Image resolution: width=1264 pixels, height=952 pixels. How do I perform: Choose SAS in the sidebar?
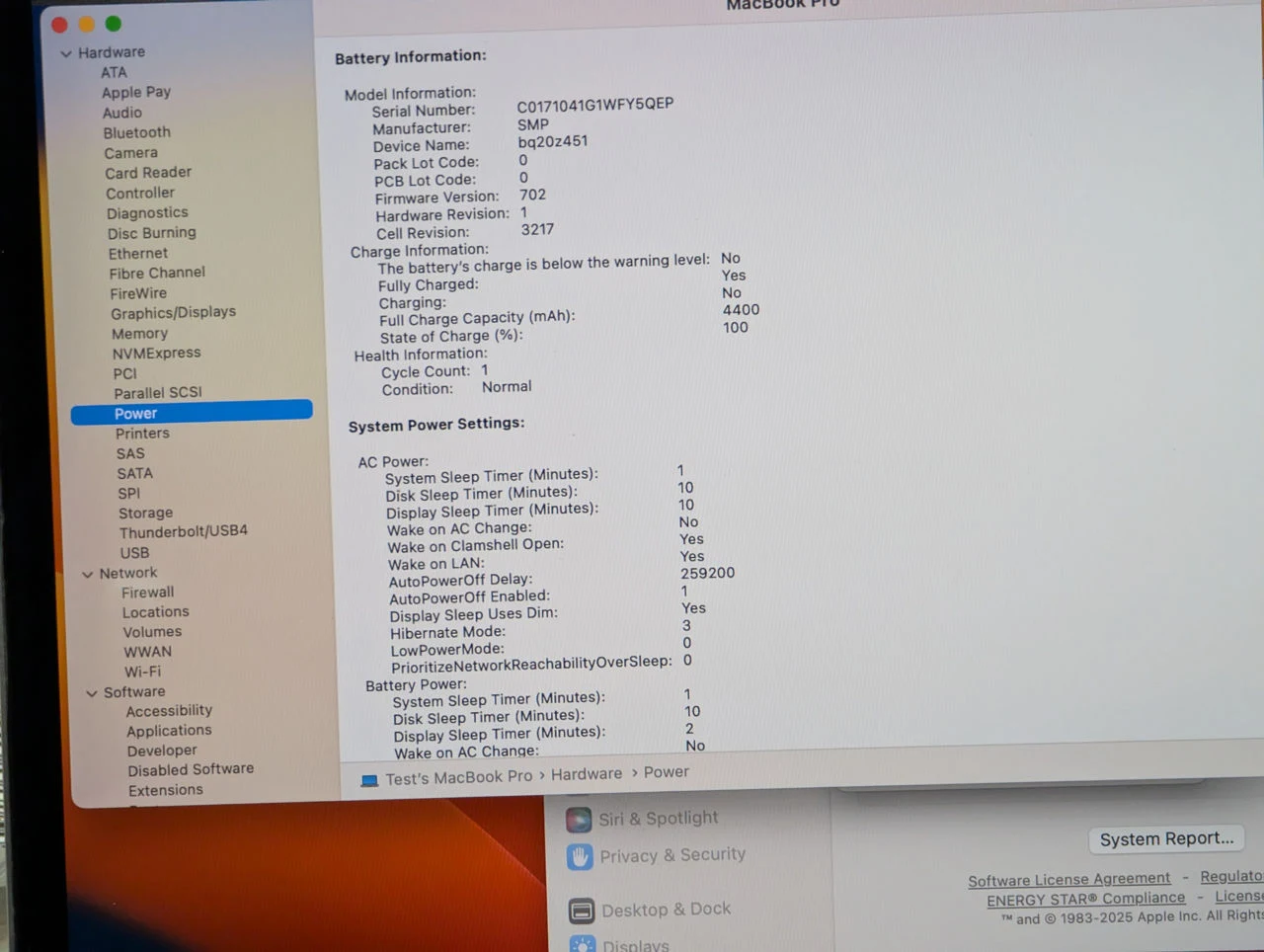[x=130, y=453]
